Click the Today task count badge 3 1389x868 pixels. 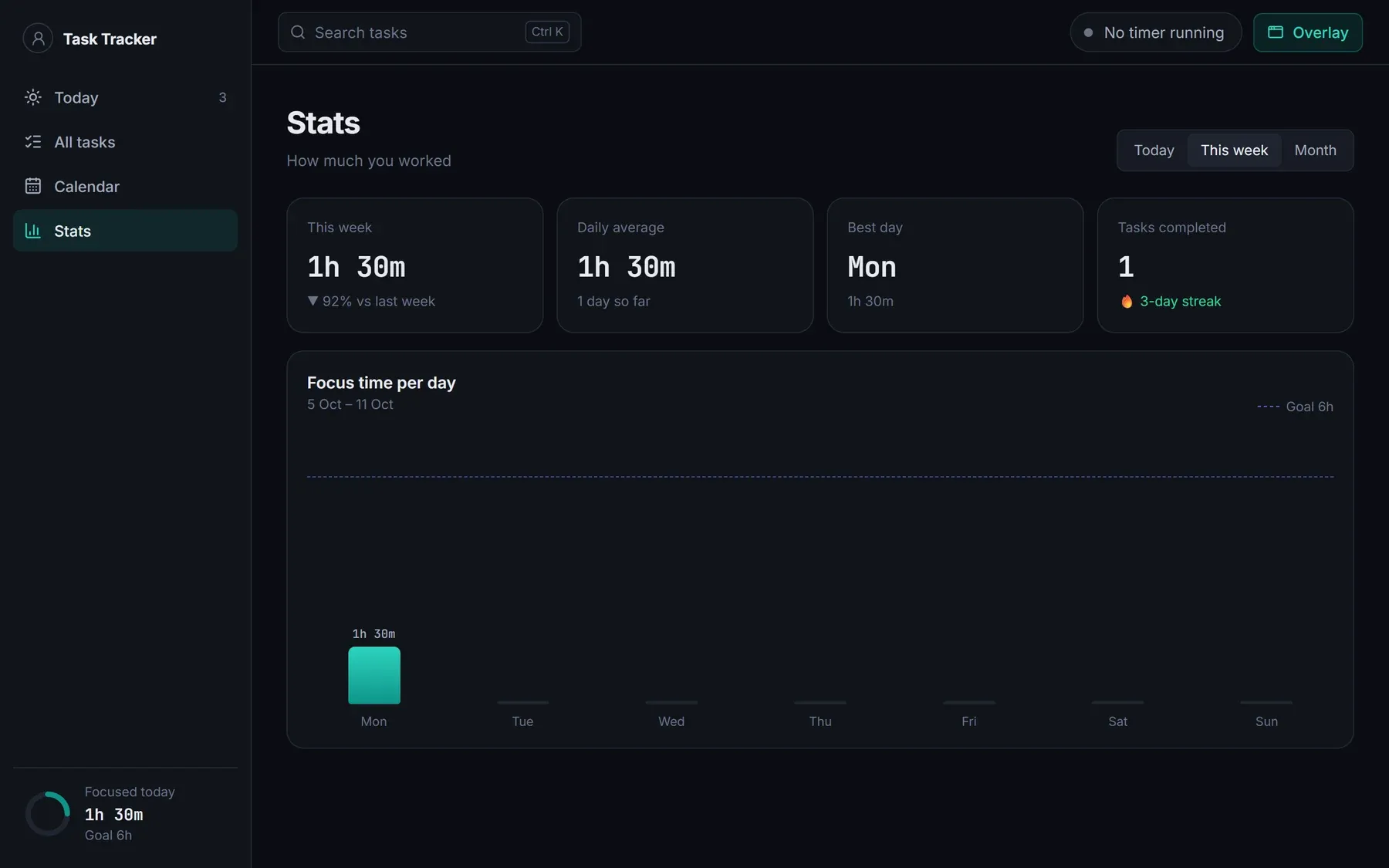tap(222, 97)
